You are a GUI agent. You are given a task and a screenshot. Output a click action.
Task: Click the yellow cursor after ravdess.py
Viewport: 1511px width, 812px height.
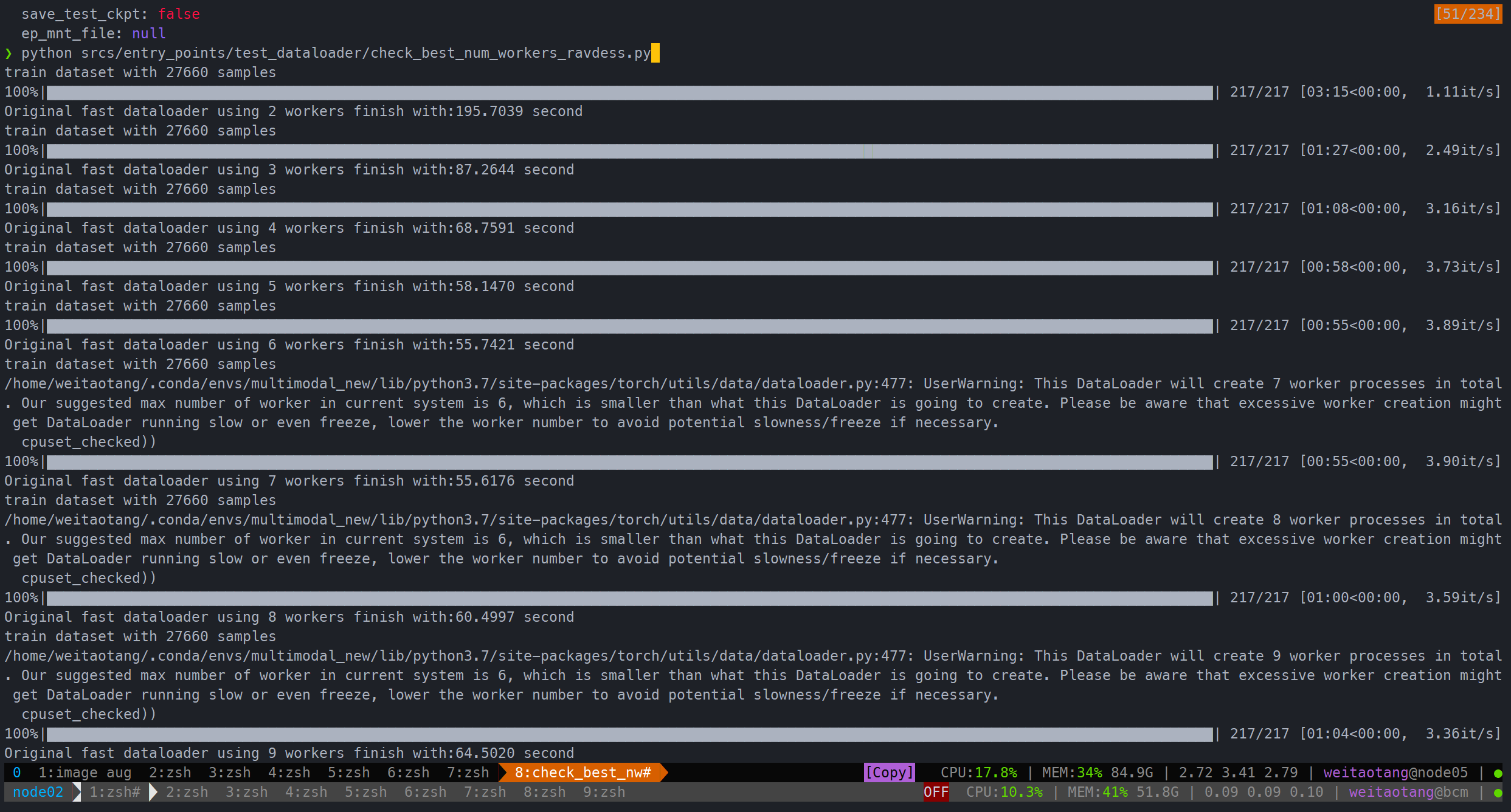tap(655, 53)
